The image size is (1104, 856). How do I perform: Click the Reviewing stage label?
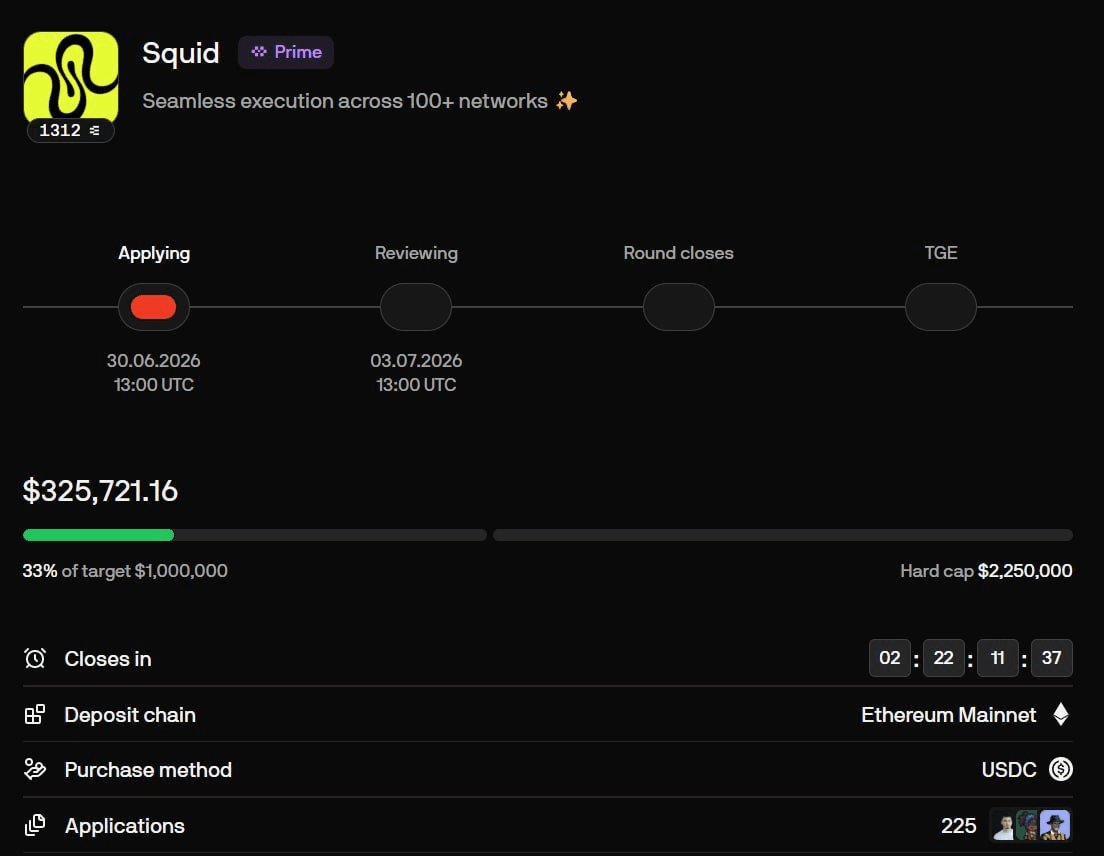pos(416,253)
